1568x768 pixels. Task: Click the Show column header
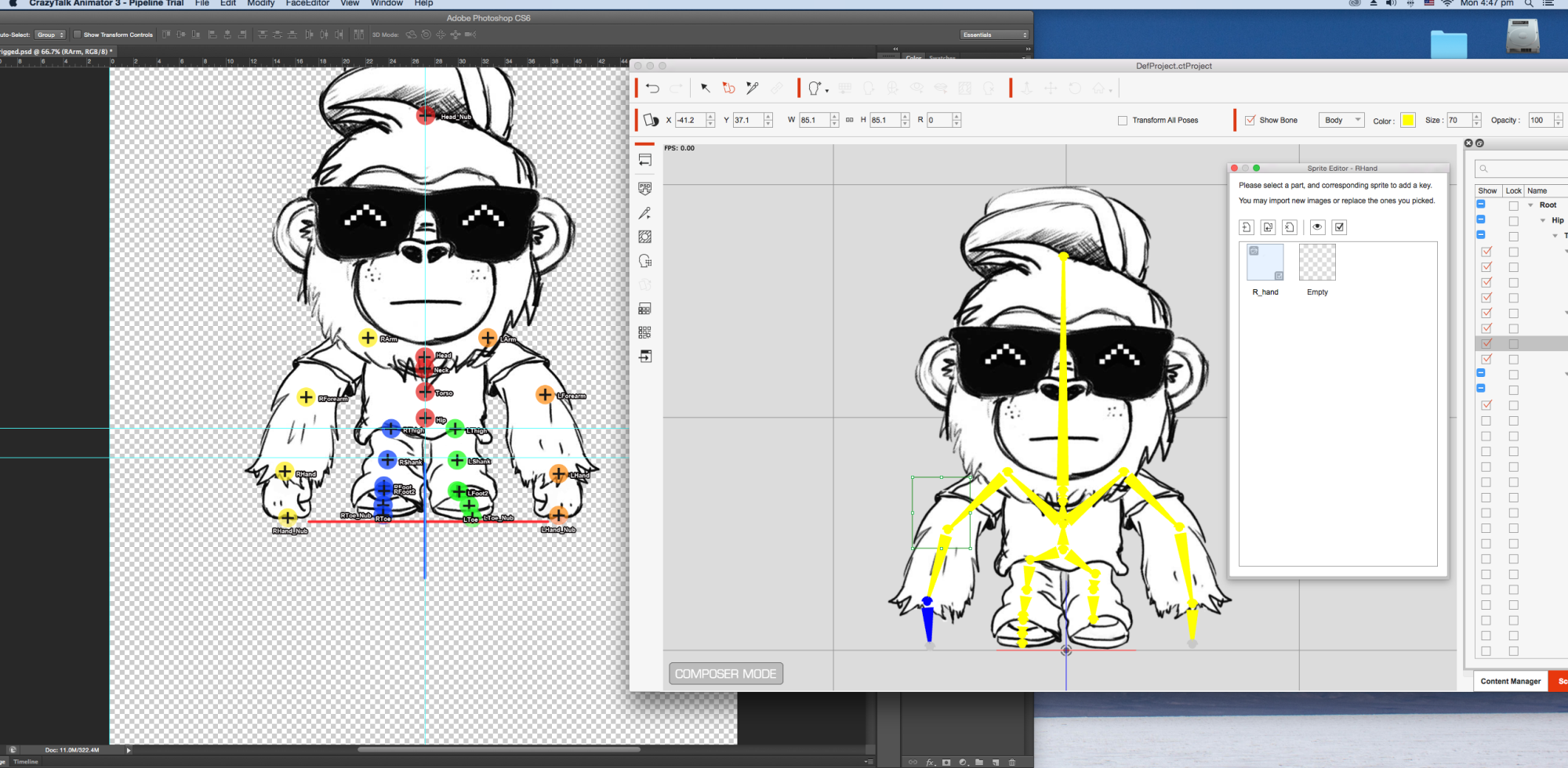[x=1487, y=190]
